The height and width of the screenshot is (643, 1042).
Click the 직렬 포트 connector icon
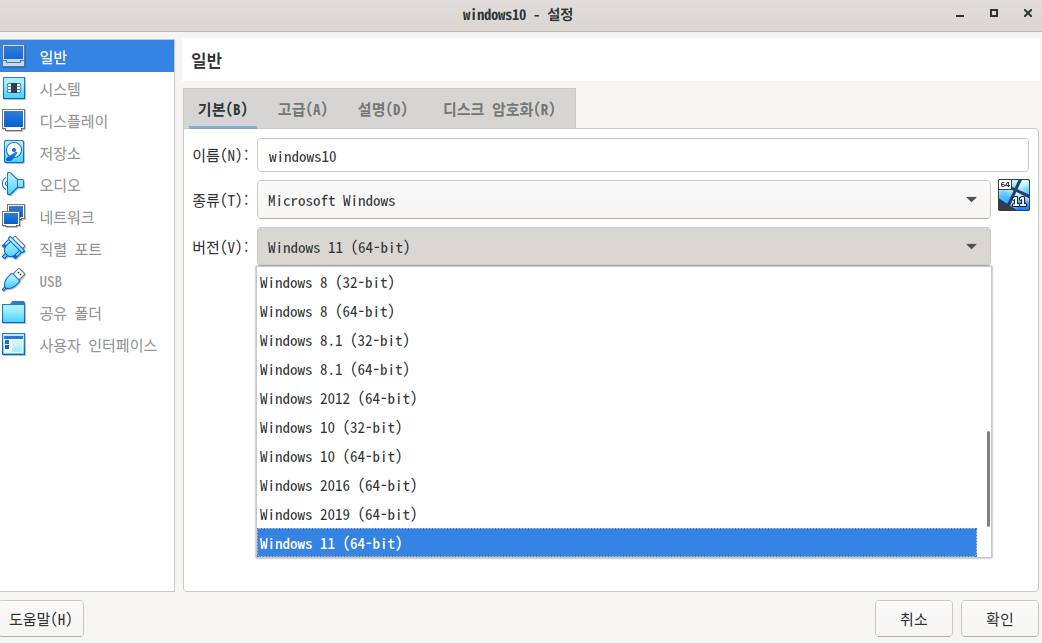click(13, 248)
